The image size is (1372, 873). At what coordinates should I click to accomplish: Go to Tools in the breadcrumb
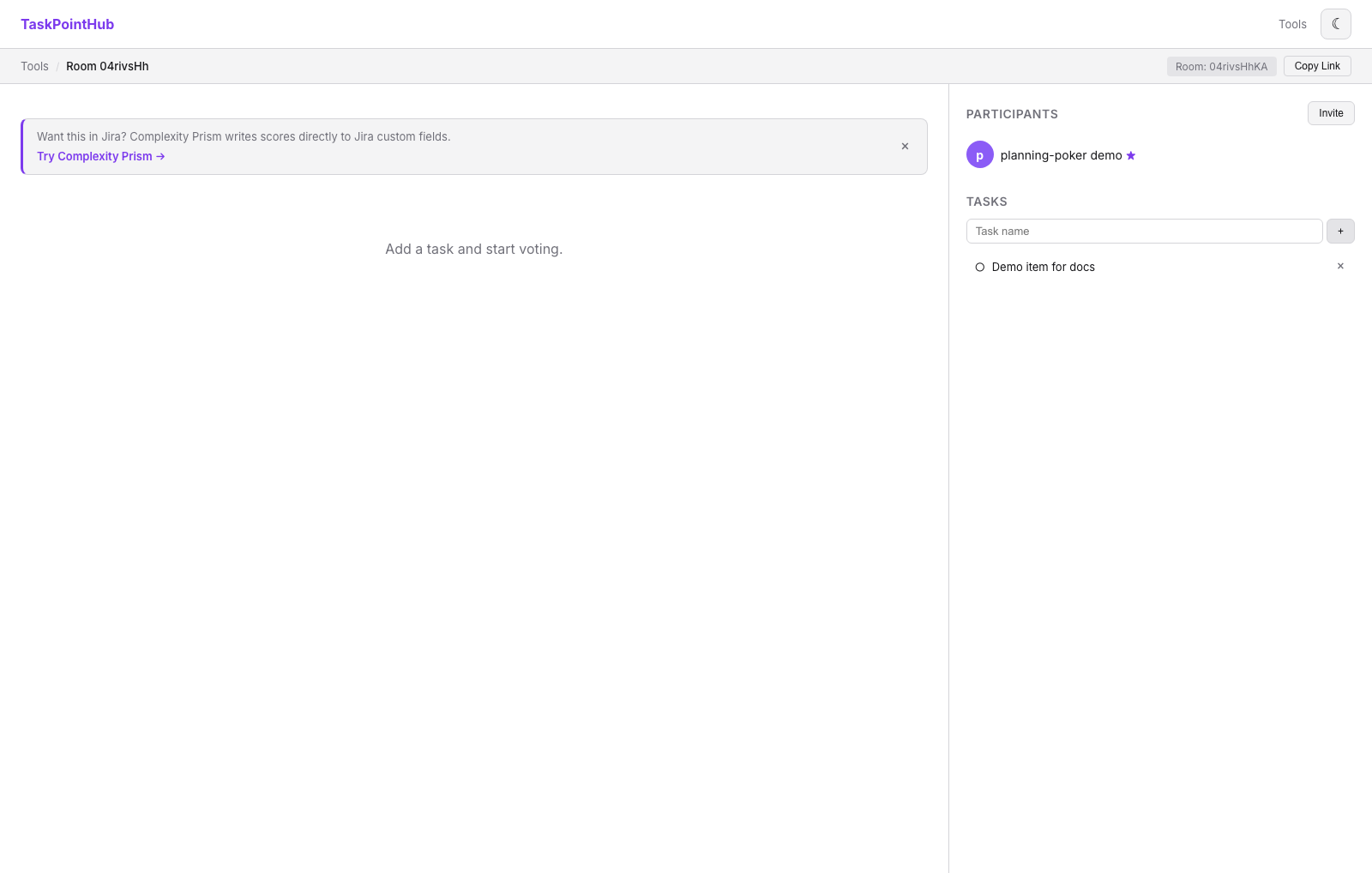[35, 66]
